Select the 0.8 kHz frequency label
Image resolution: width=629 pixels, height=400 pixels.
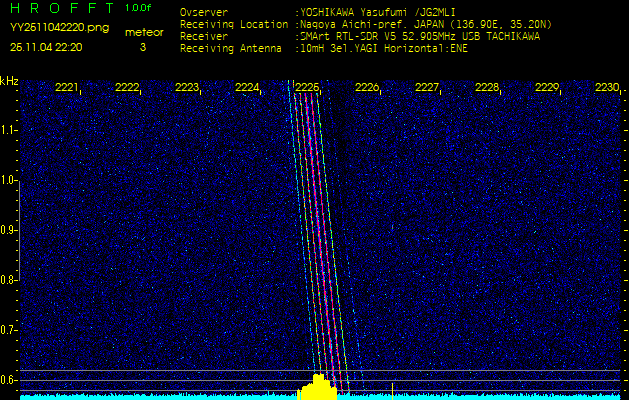click(9, 279)
